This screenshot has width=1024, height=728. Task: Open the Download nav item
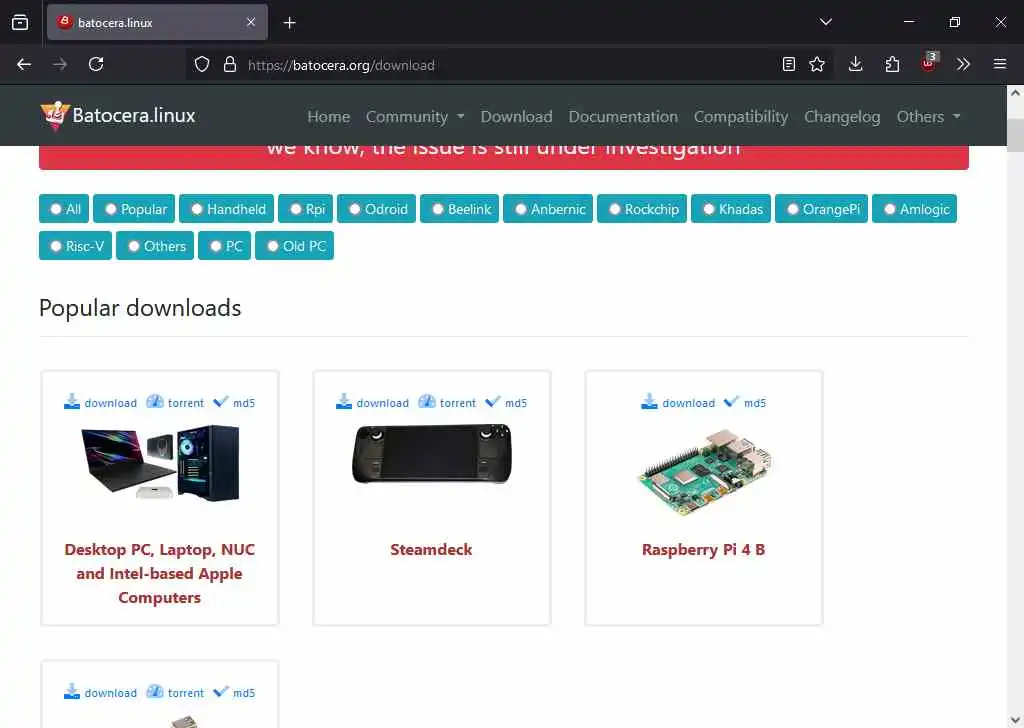coord(517,116)
